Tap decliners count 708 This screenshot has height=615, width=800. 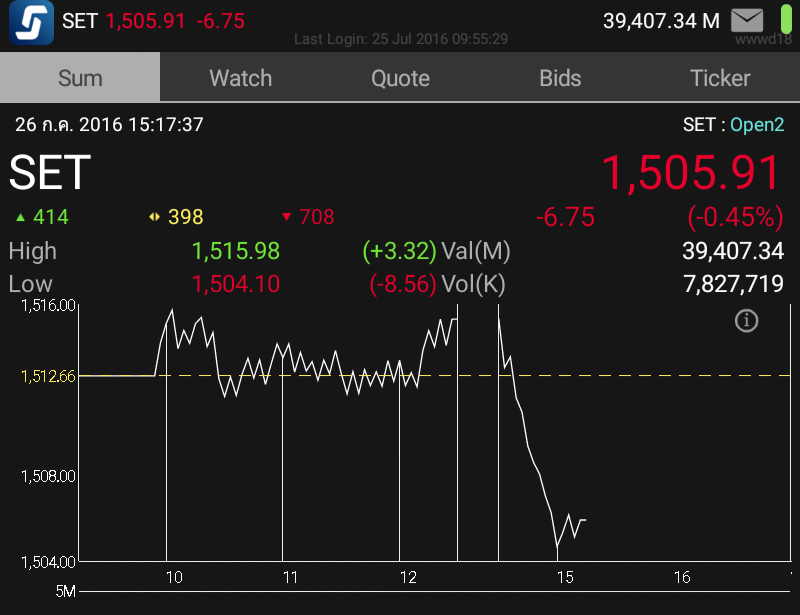tap(316, 217)
